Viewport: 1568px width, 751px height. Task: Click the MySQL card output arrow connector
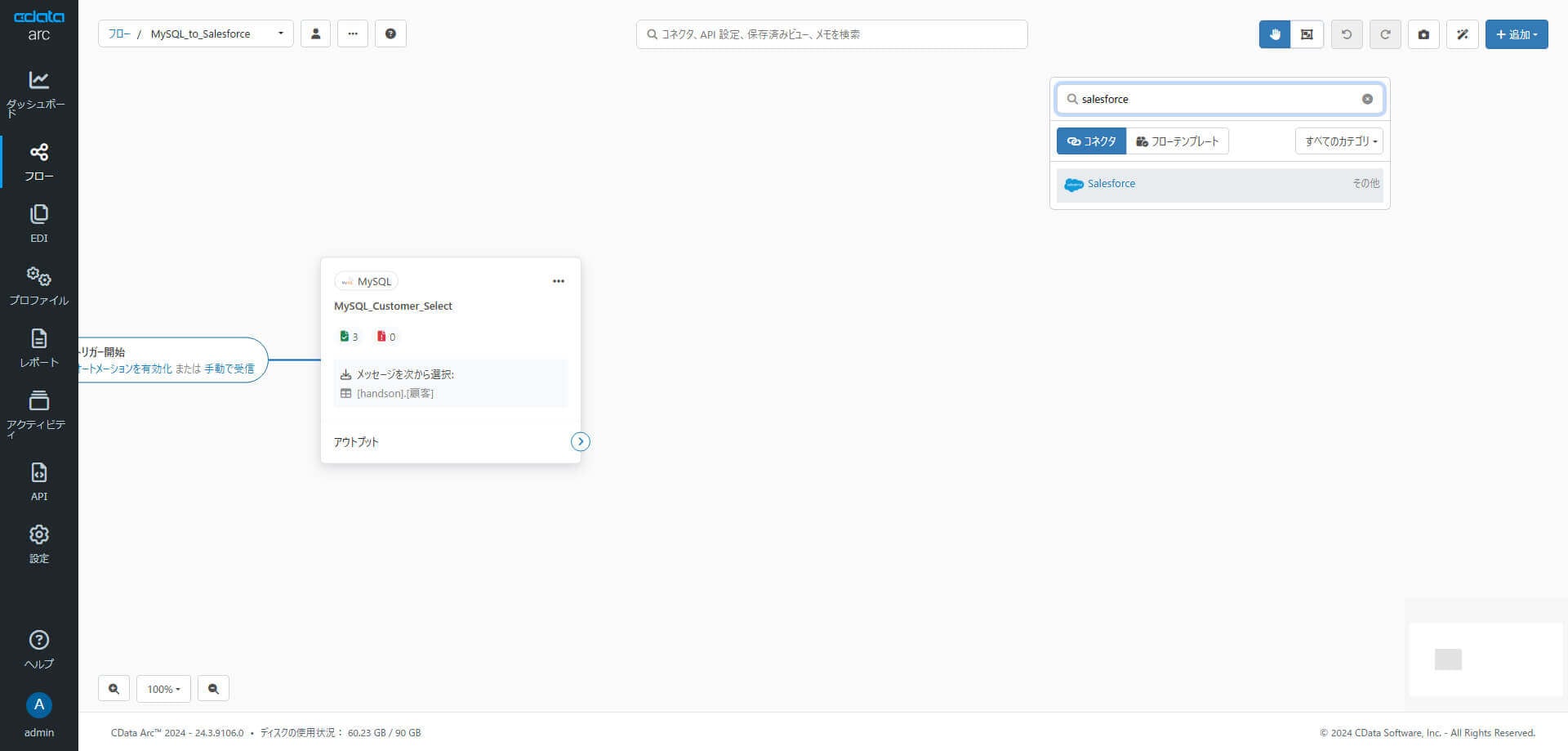tap(580, 441)
